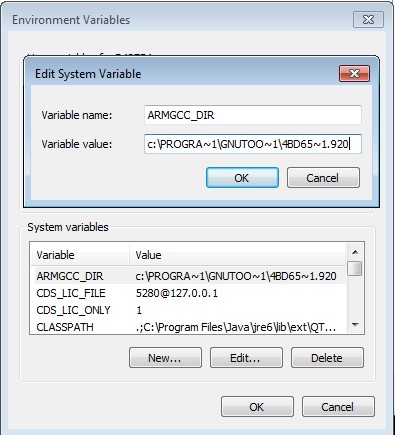Click the system variables scrollbar thumb

click(355, 269)
